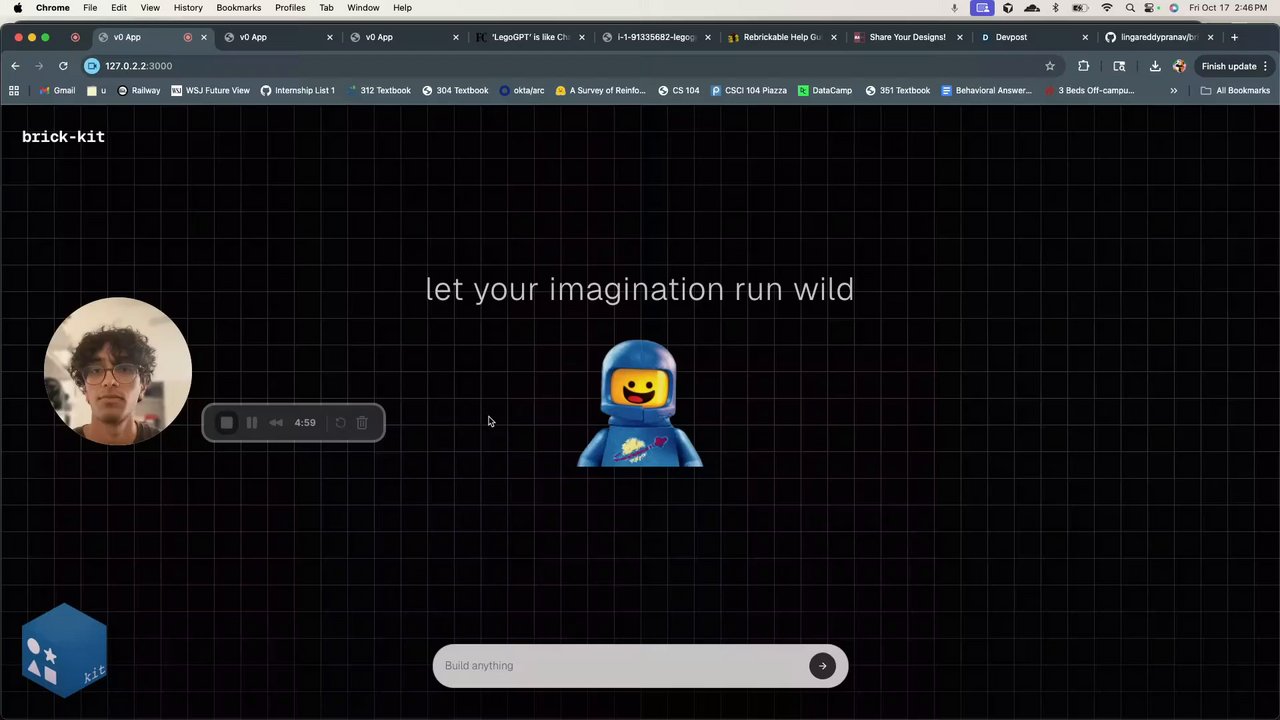Pause the screen recording
The height and width of the screenshot is (720, 1280).
point(252,423)
